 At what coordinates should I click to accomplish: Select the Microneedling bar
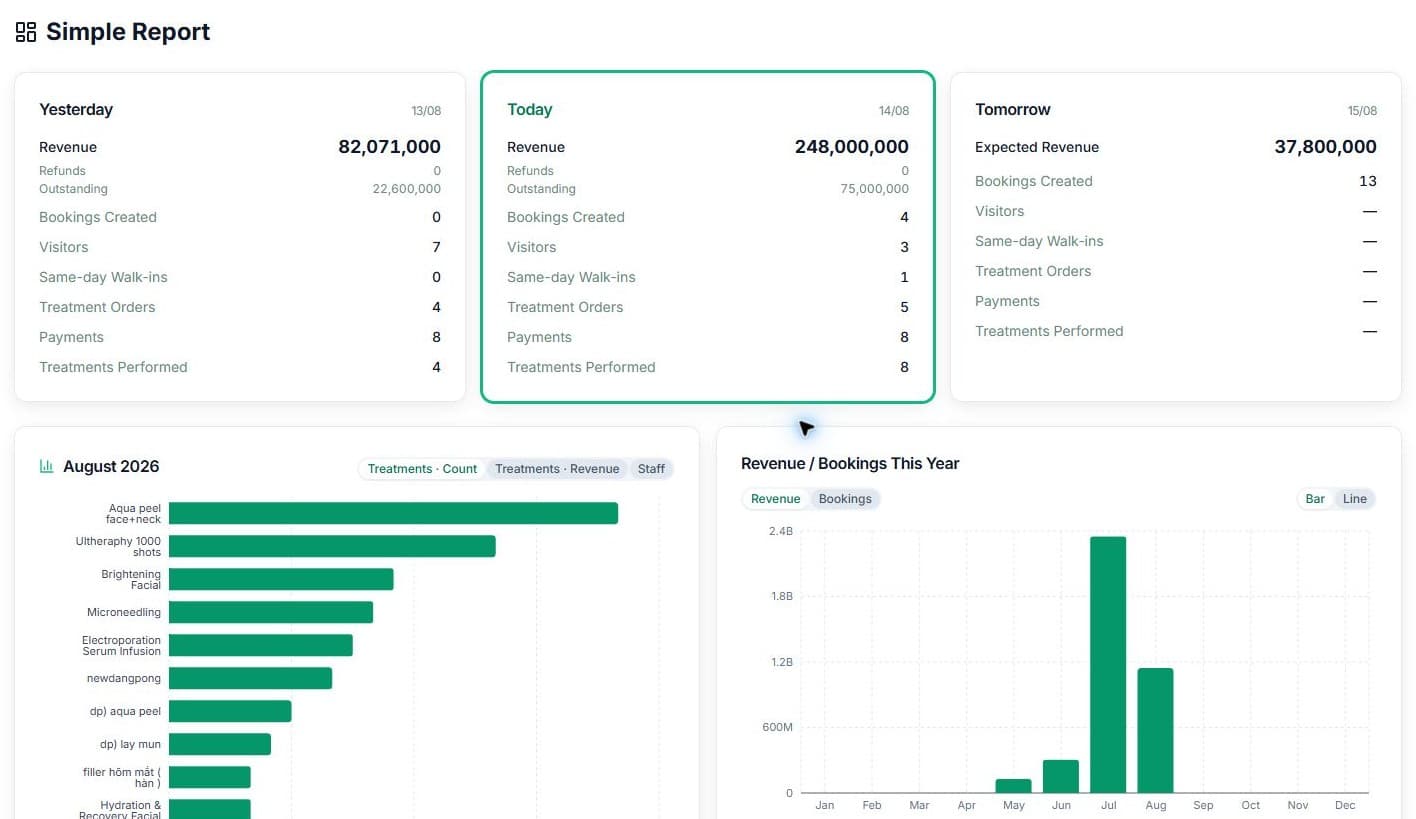pos(271,612)
